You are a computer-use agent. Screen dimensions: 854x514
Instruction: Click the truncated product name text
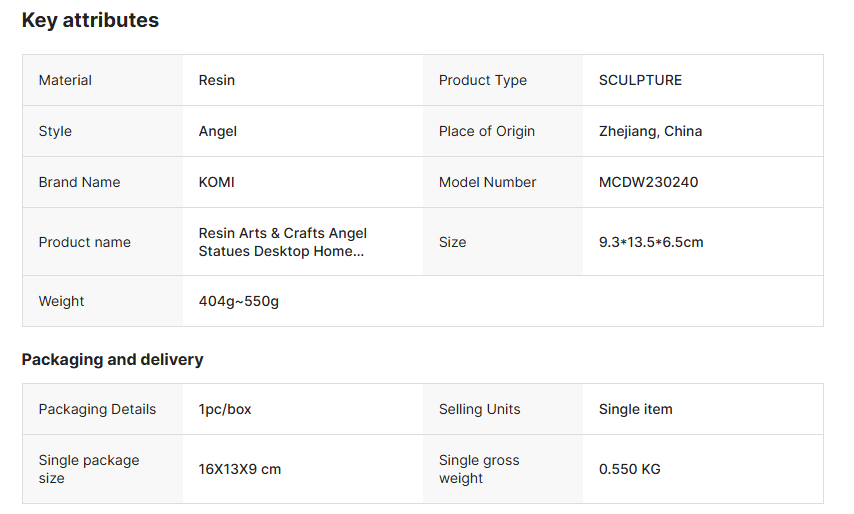[283, 242]
